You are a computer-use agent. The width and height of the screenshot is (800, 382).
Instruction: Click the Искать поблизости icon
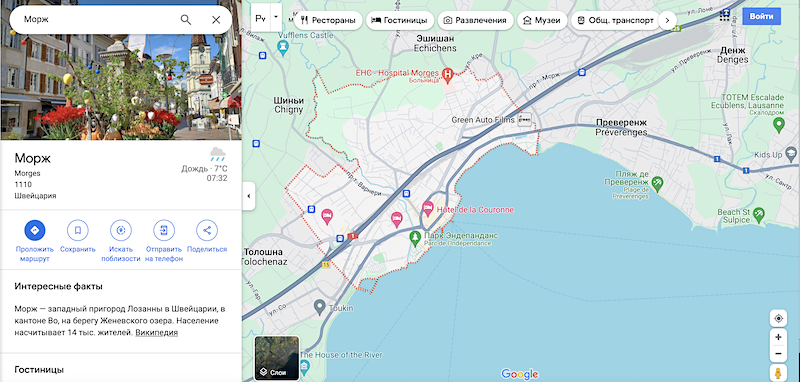tap(121, 231)
